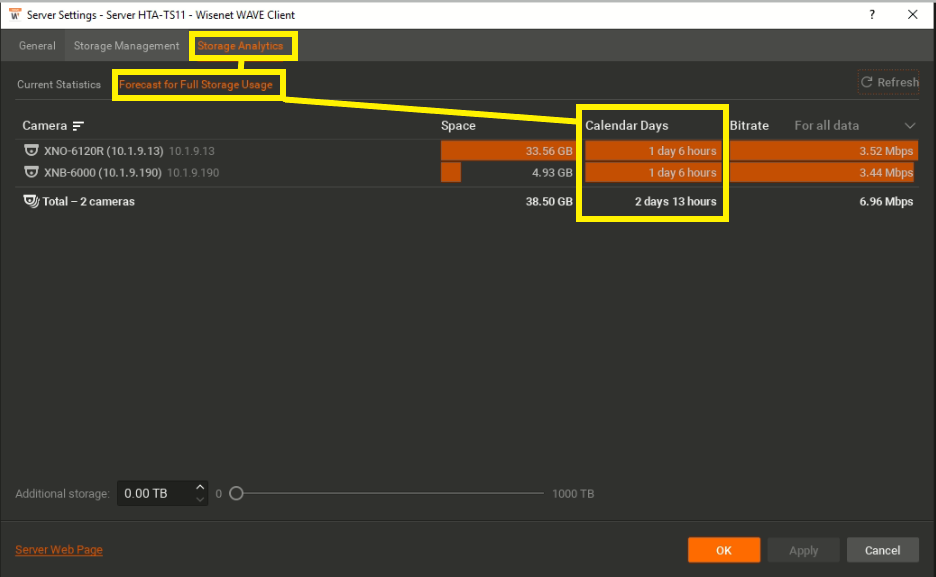Refresh the storage analytics data
936x577 pixels.
(x=889, y=82)
